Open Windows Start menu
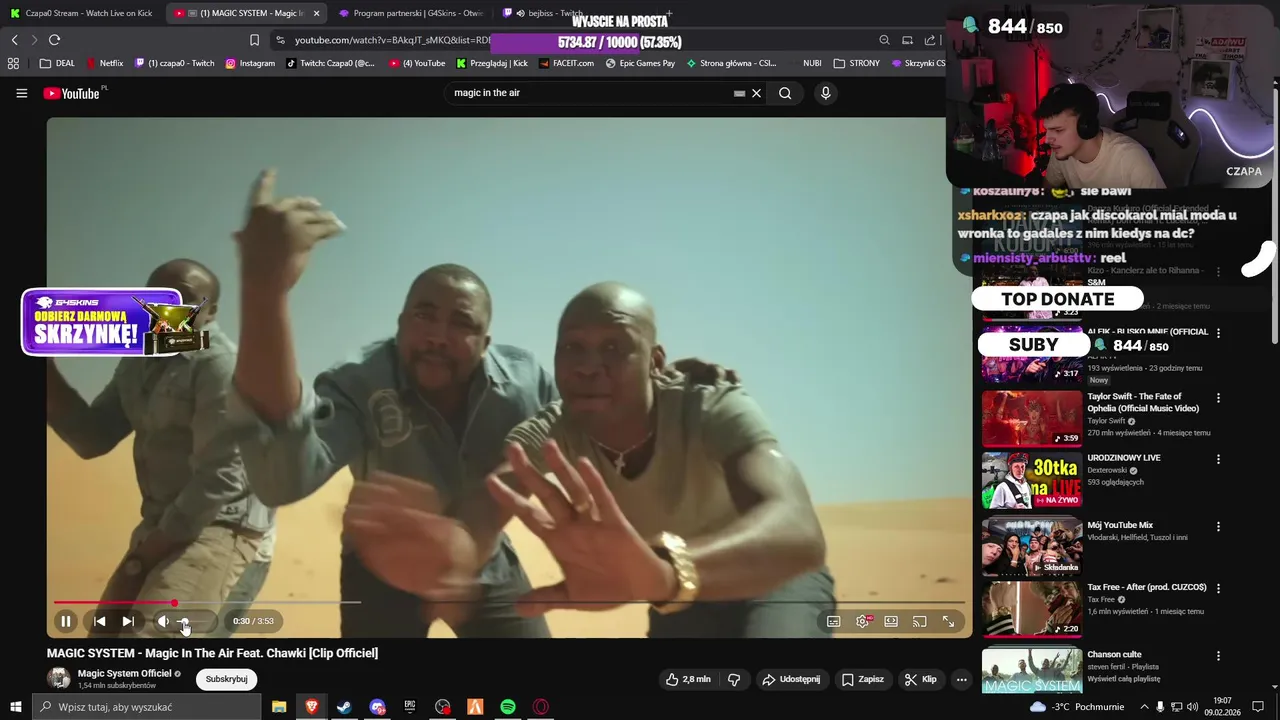Screen dimensions: 1280x720 point(15,707)
